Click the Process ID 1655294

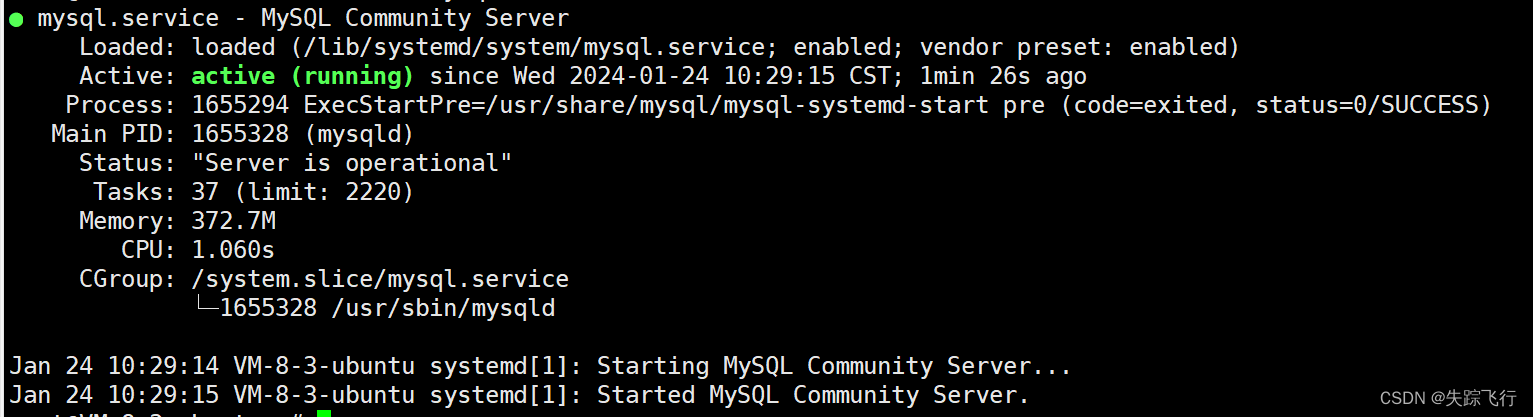240,105
